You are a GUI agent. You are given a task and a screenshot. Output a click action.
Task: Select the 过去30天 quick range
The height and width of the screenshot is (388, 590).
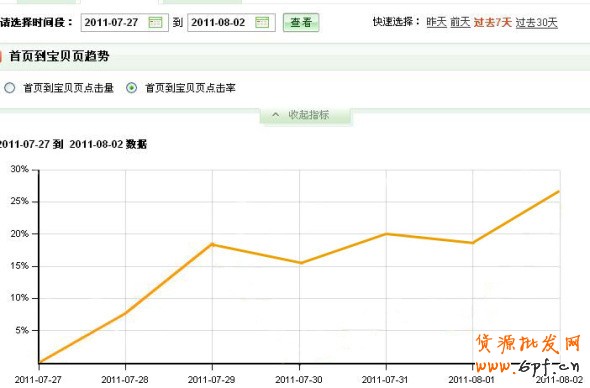coord(536,23)
